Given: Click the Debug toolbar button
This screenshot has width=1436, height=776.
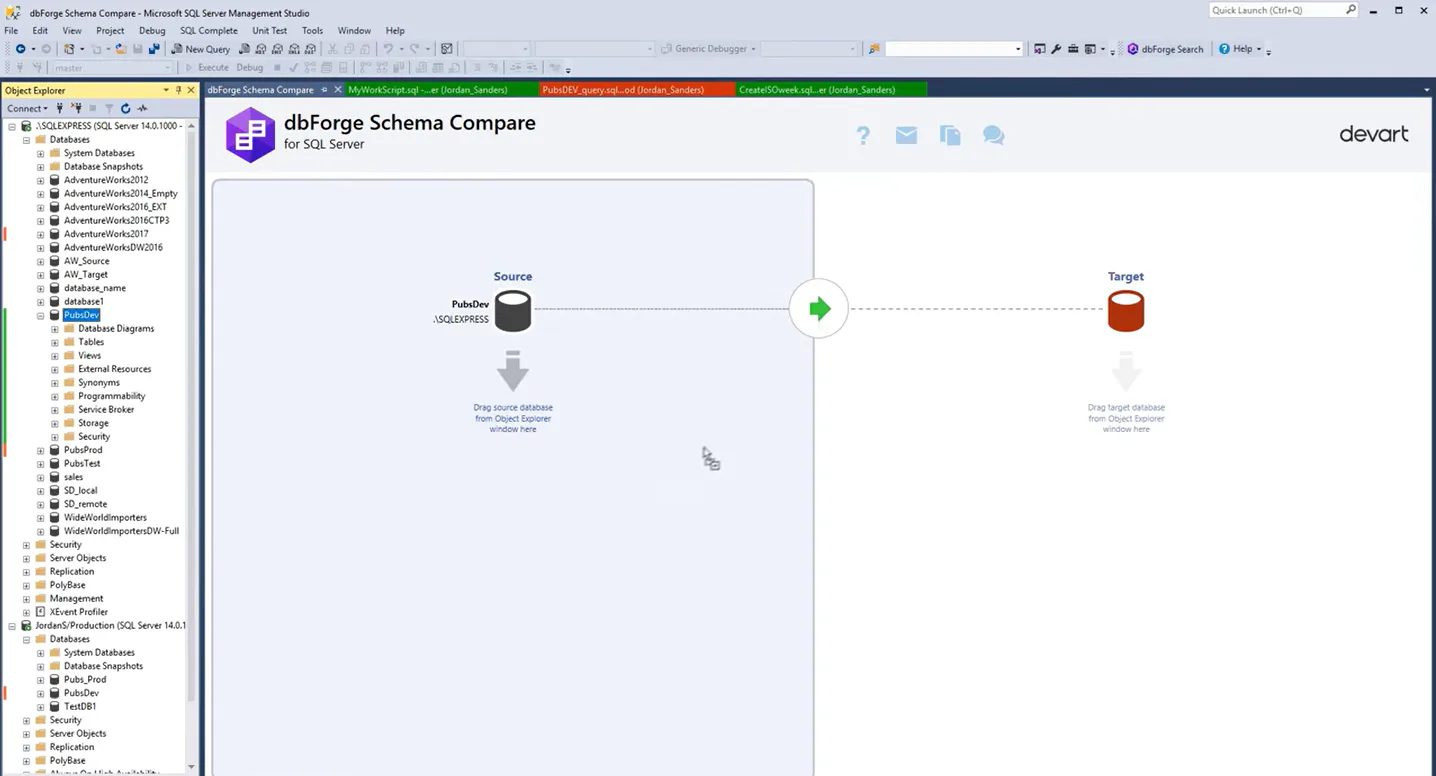Looking at the screenshot, I should coord(250,68).
